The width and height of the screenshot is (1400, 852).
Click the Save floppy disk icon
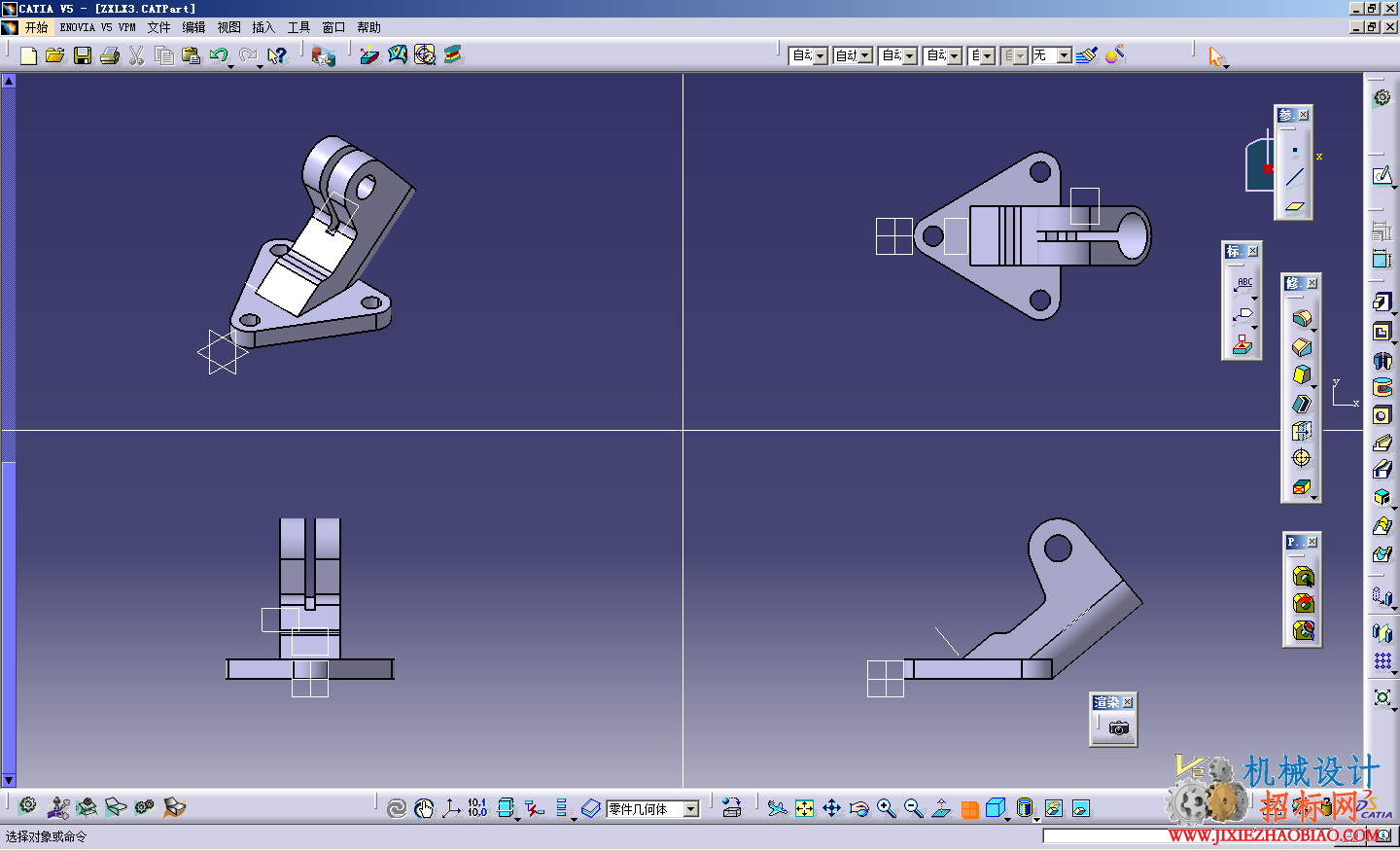83,55
